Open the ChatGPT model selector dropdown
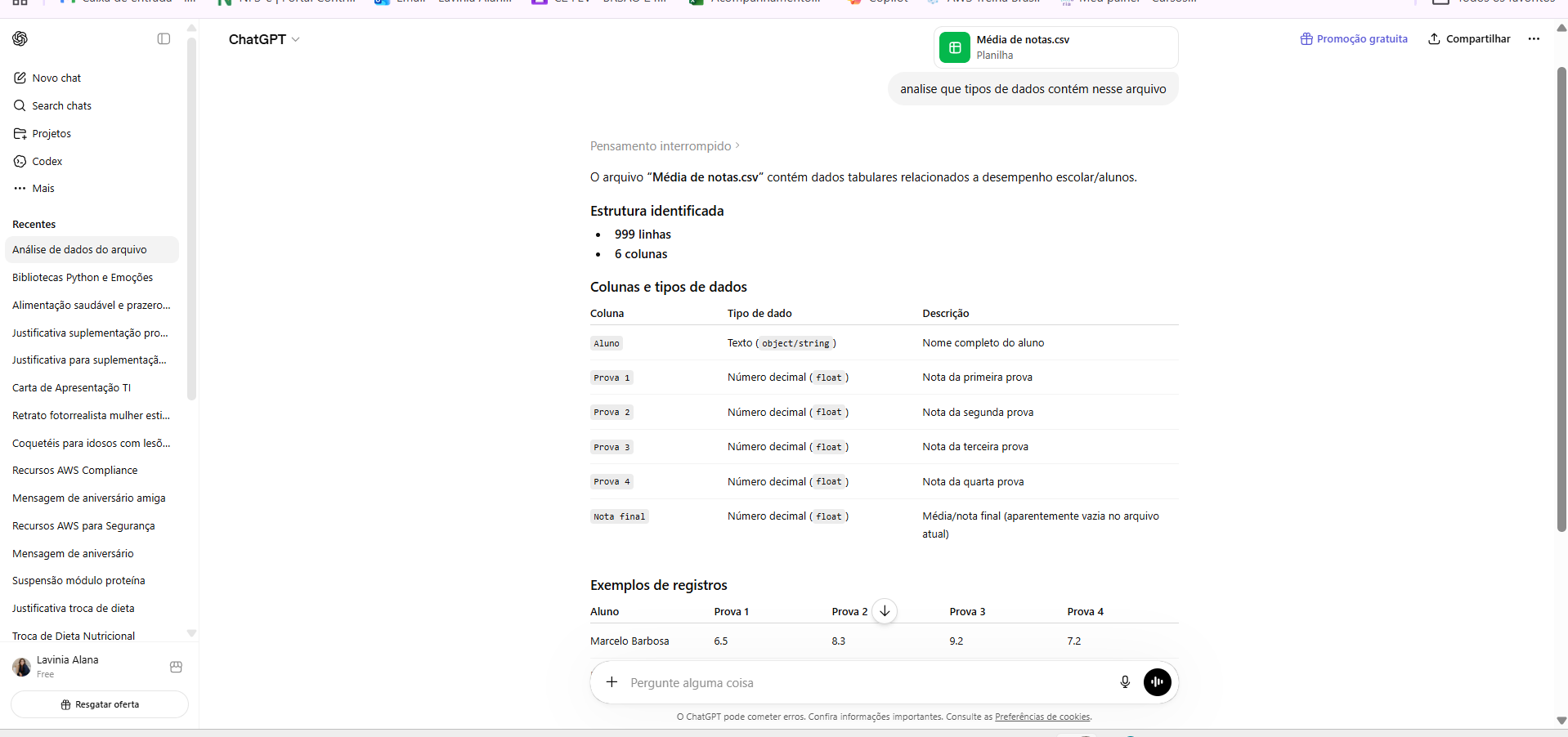1568x737 pixels. coord(264,39)
